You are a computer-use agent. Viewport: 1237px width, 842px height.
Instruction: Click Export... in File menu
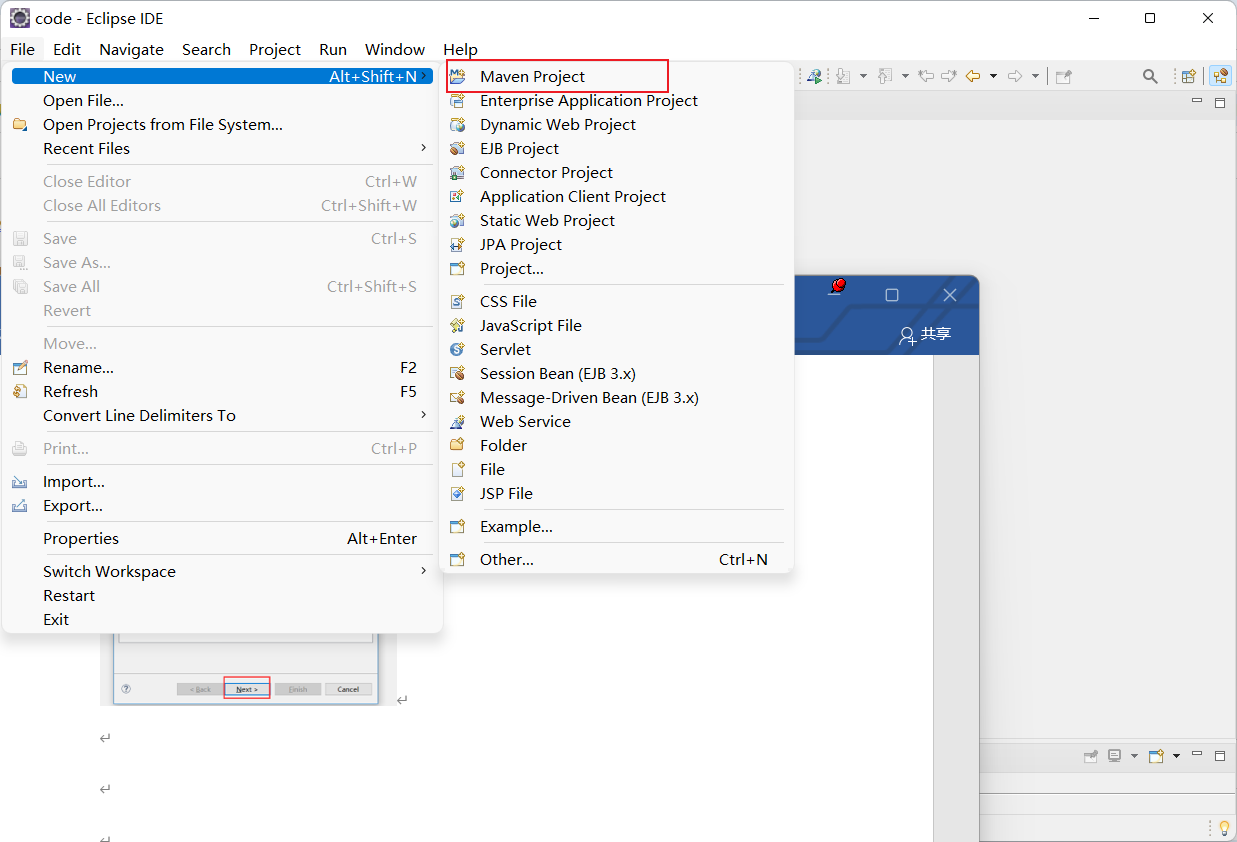[222, 505]
